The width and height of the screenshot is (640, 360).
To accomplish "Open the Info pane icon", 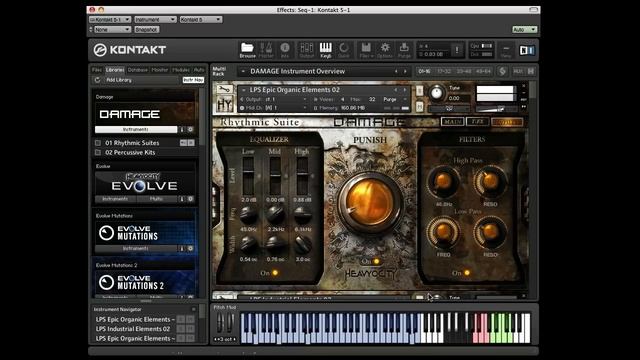I will pos(285,50).
